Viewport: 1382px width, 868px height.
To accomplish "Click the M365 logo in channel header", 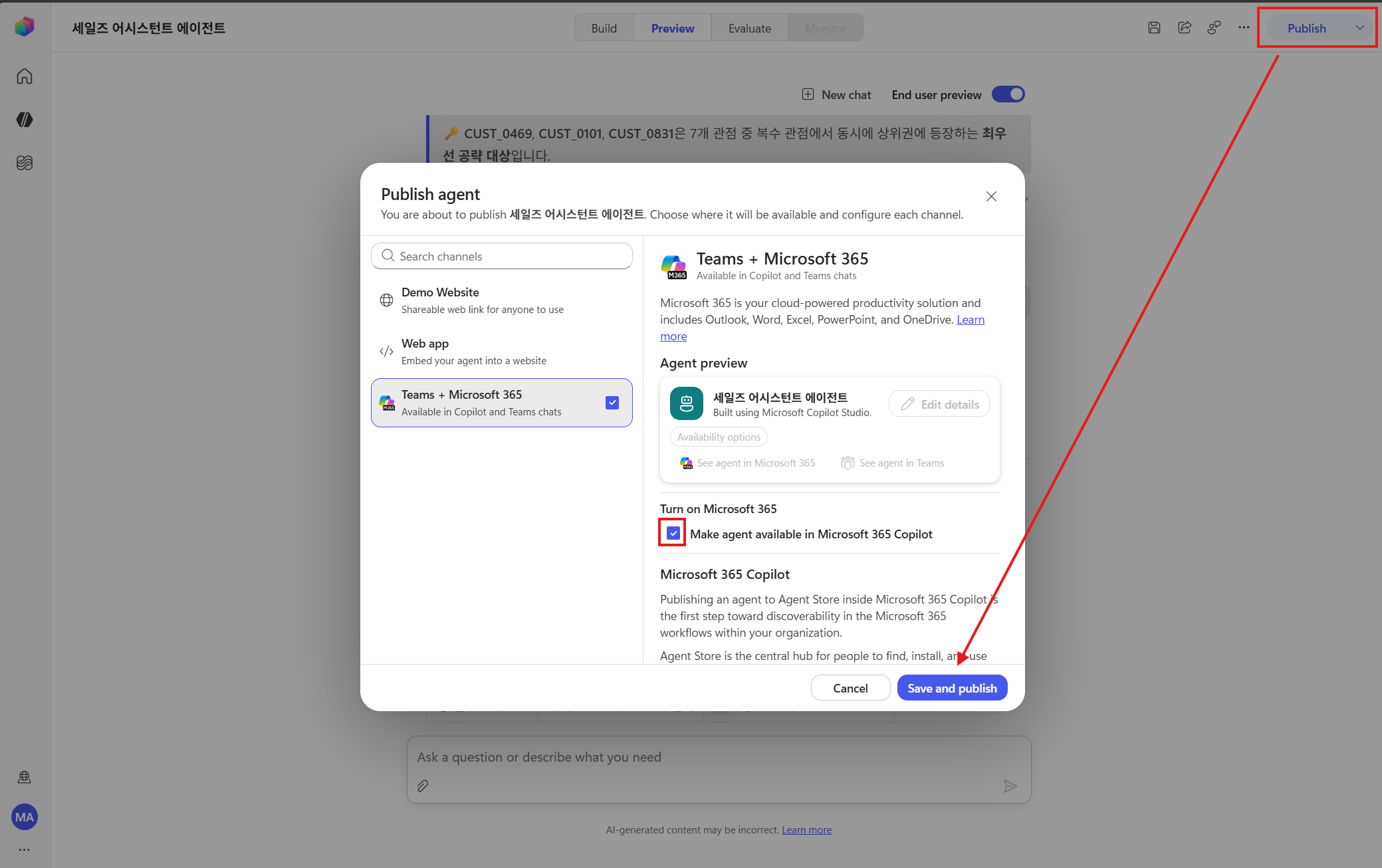I will tap(674, 266).
